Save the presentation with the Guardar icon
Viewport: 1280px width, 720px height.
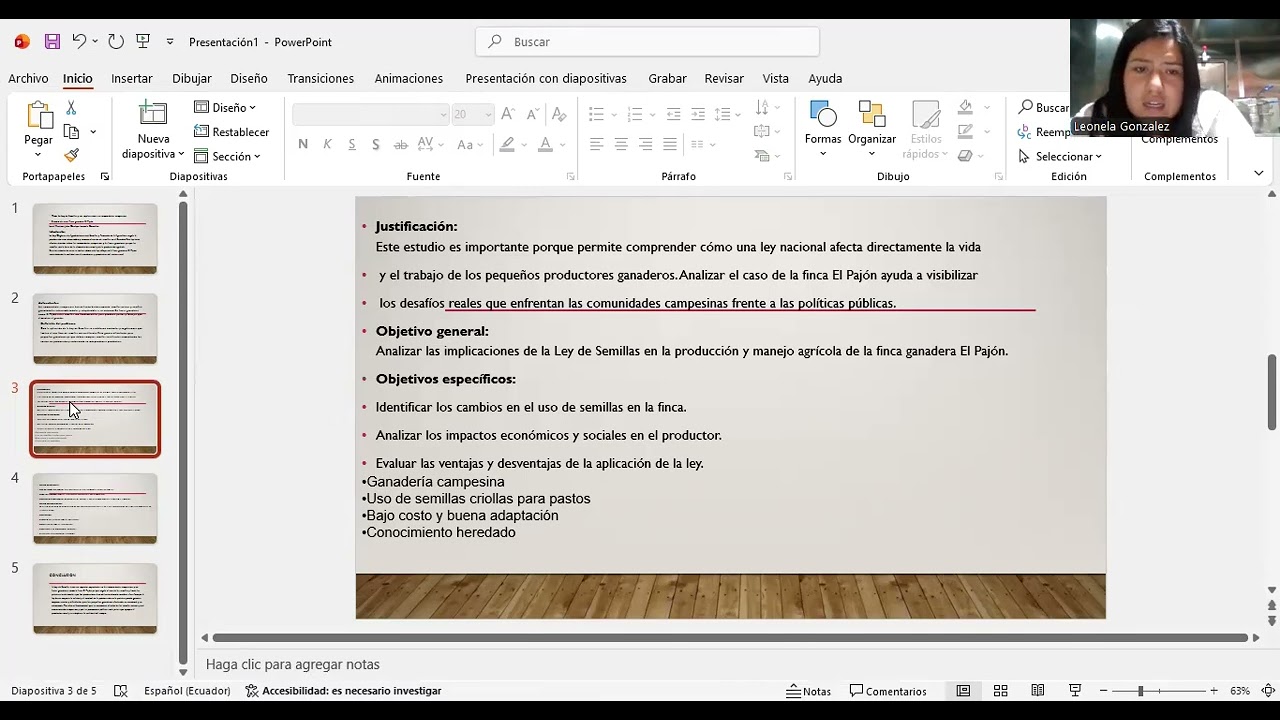52,42
